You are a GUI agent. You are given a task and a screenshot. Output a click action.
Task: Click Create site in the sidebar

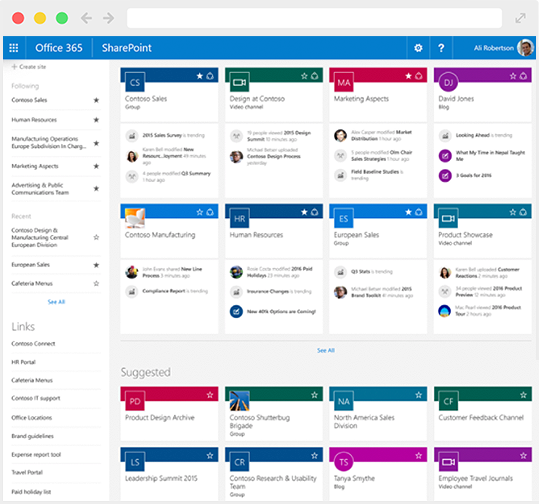(x=29, y=67)
